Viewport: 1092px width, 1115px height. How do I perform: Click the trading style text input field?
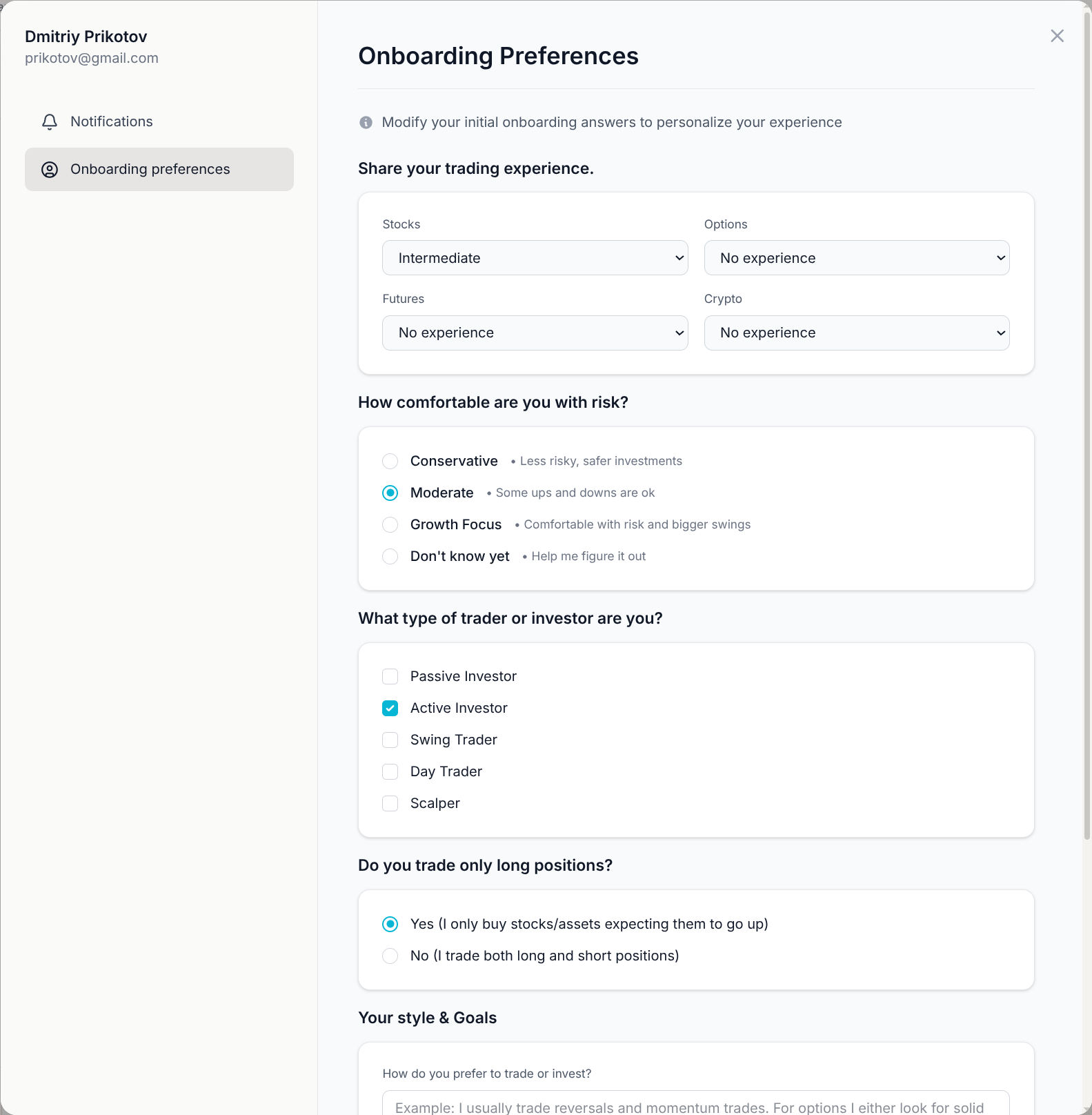coord(695,1104)
